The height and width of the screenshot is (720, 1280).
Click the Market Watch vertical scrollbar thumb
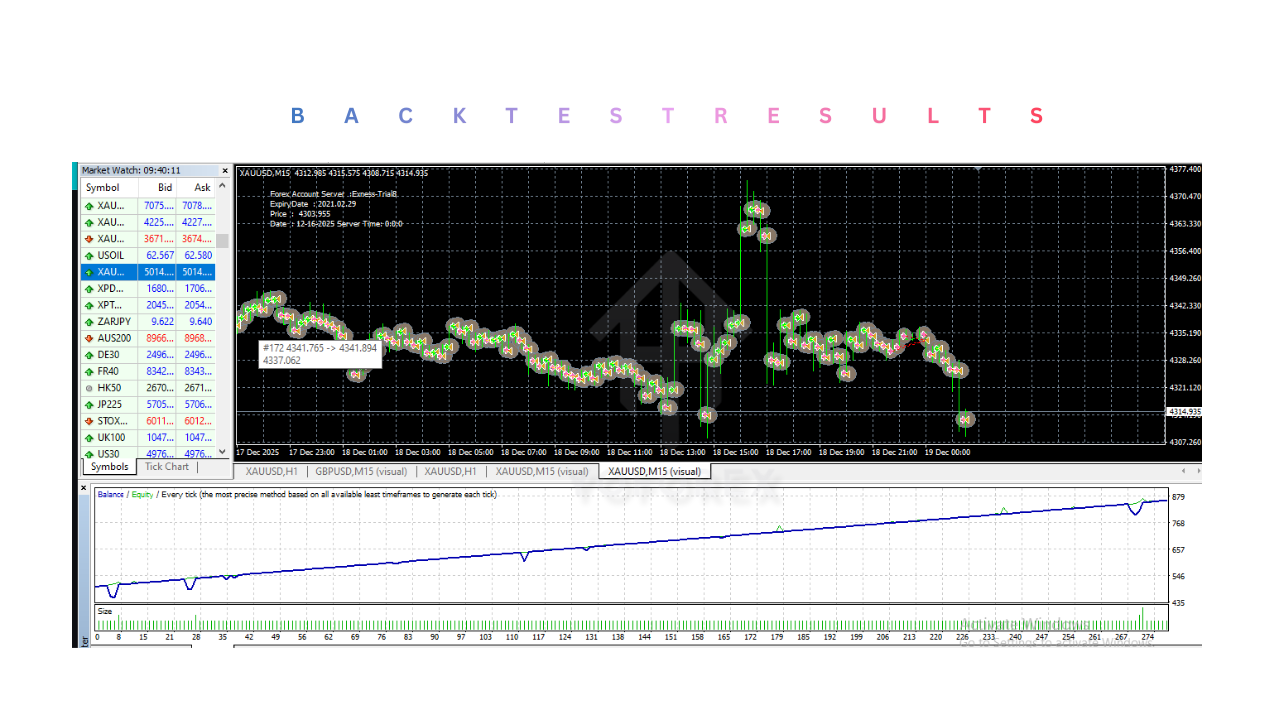tap(222, 240)
